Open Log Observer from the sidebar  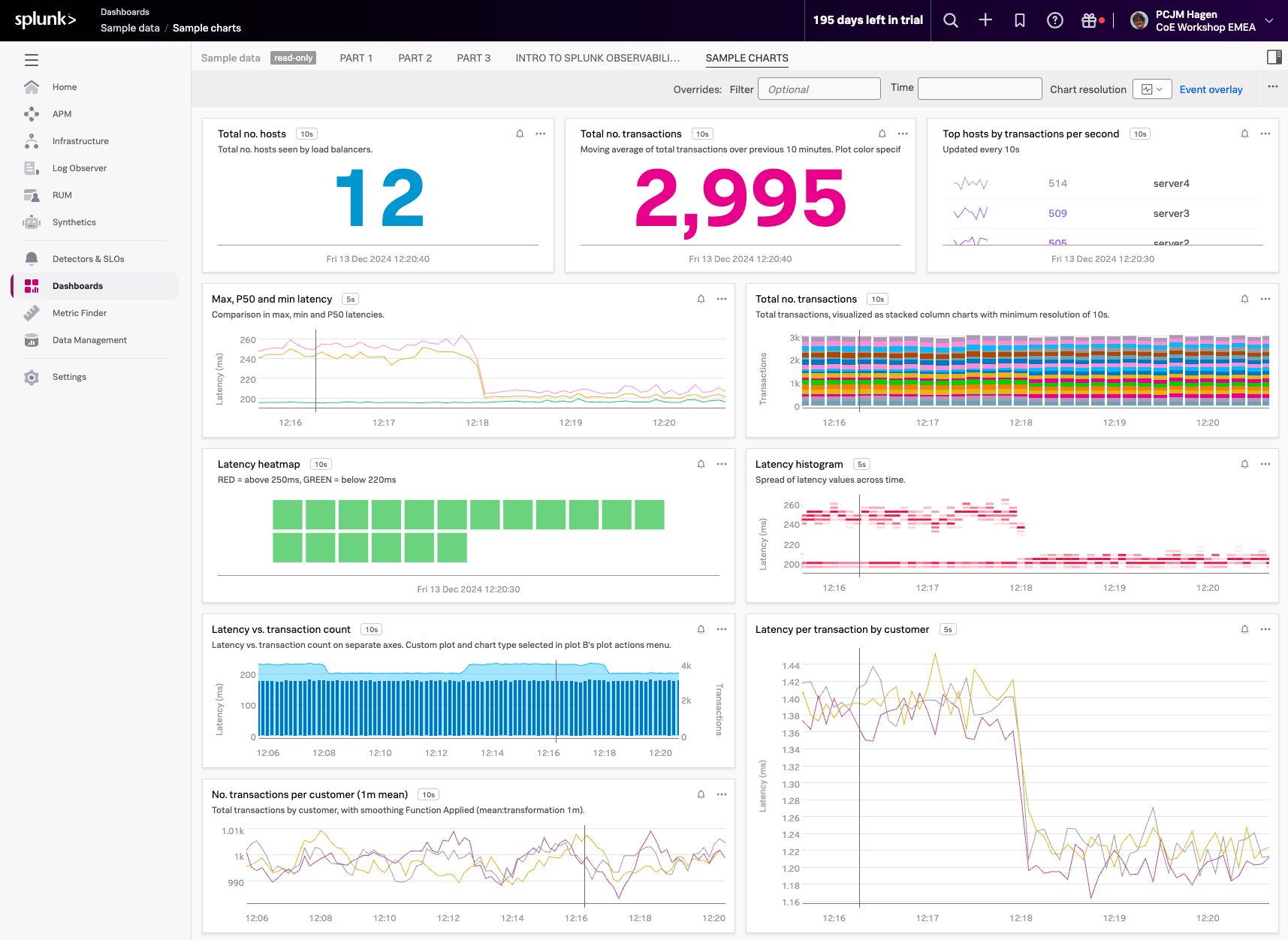pyautogui.click(x=80, y=168)
